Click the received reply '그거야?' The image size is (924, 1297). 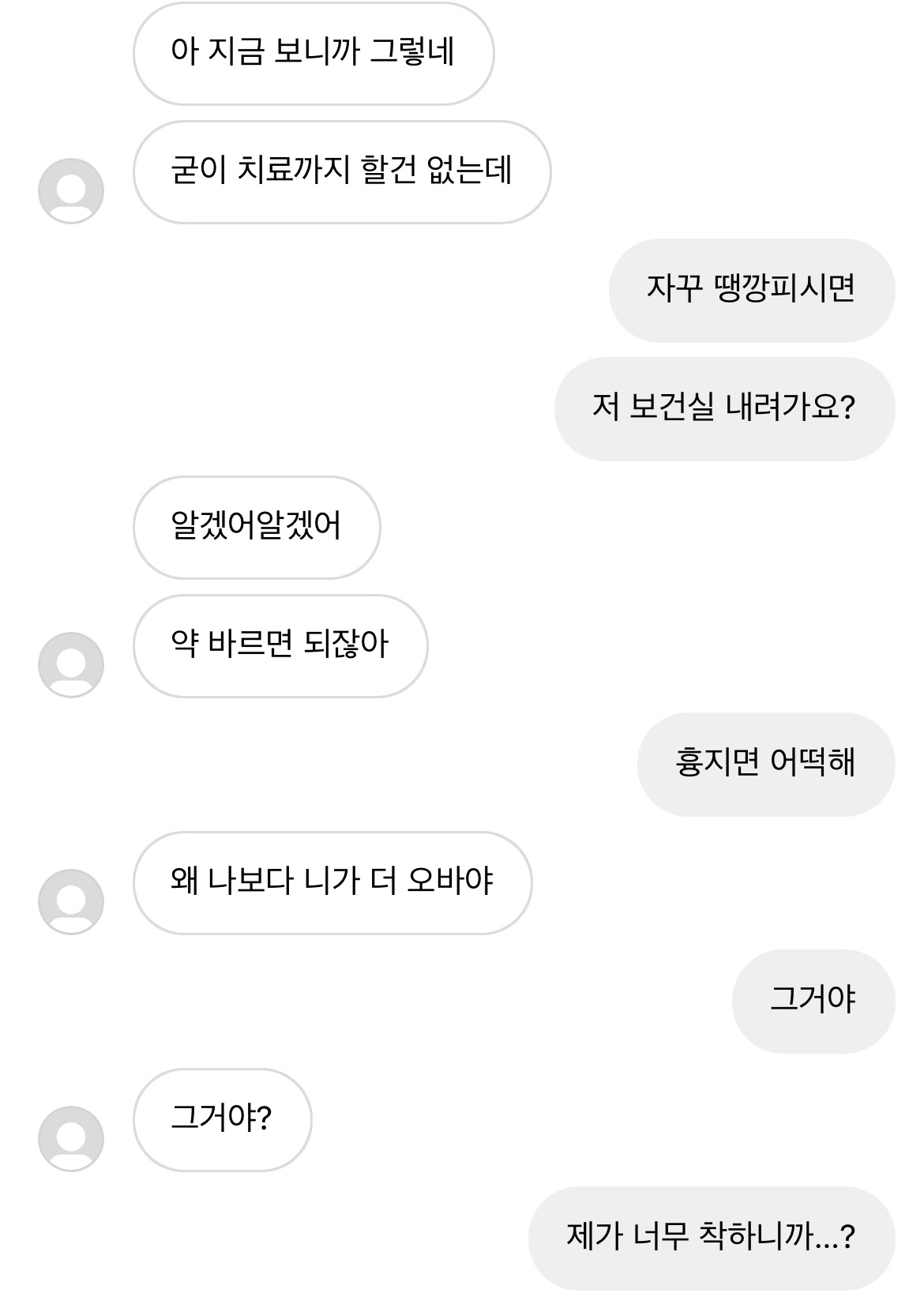222,1119
